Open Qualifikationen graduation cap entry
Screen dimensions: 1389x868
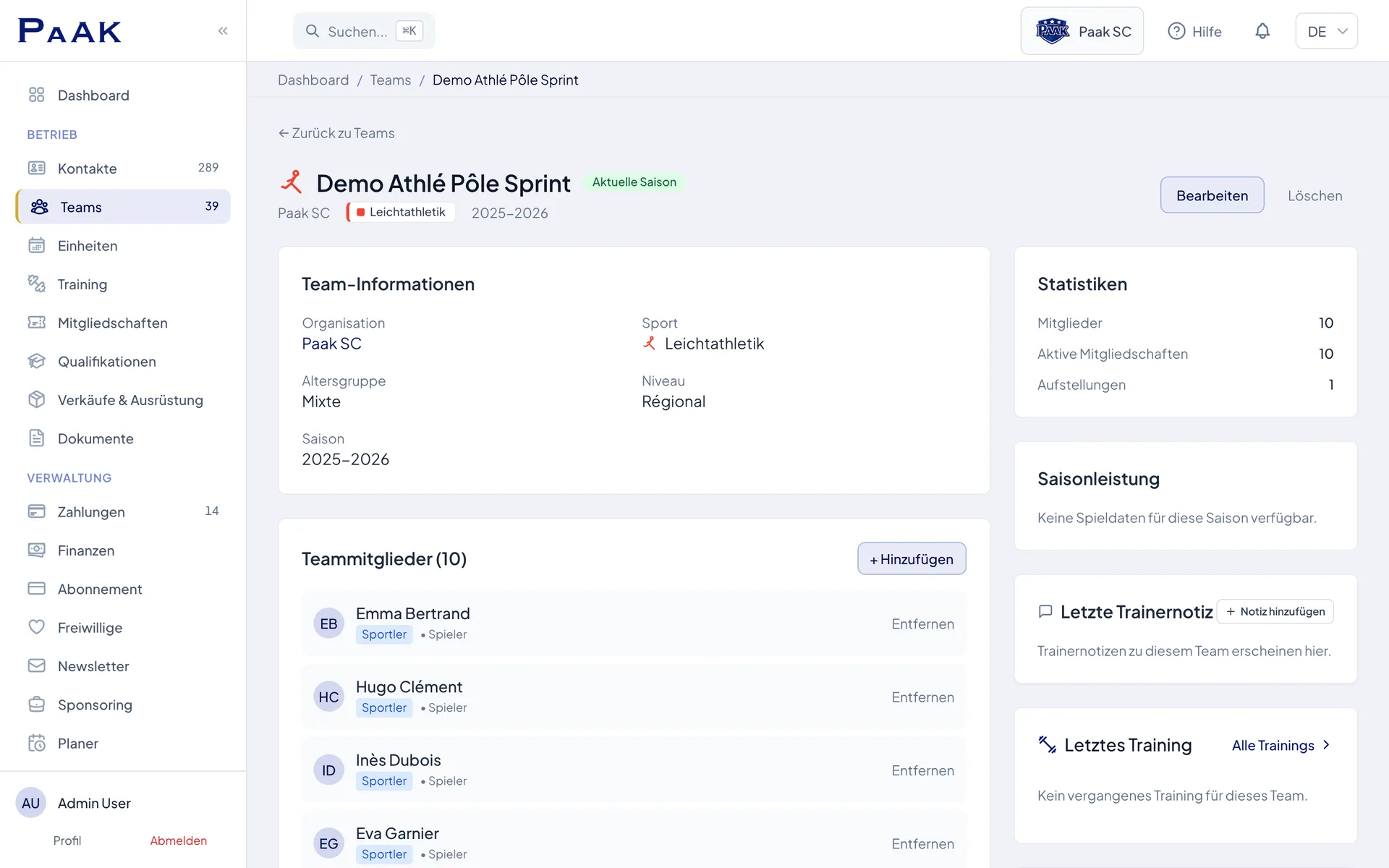coord(123,361)
